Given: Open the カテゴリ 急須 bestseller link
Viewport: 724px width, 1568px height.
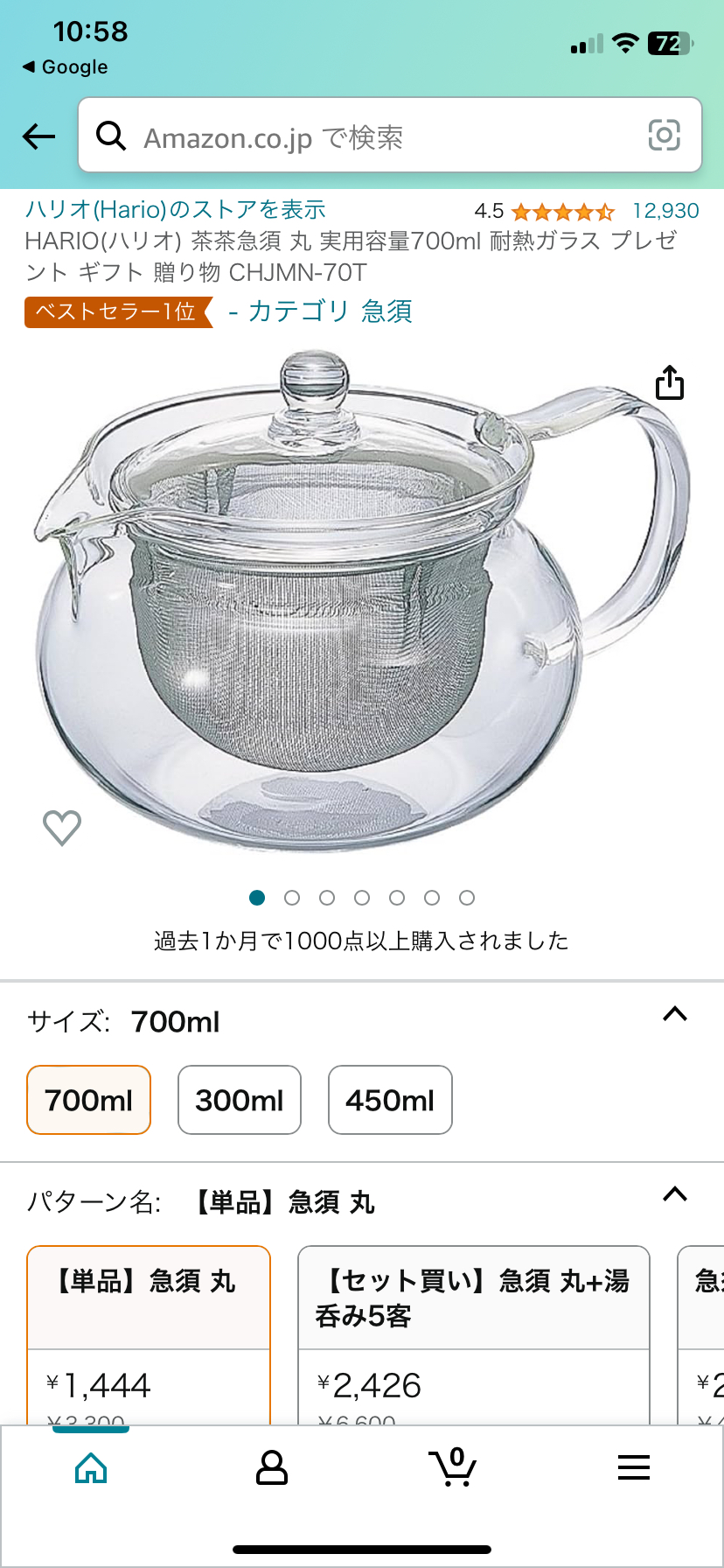Looking at the screenshot, I should click(321, 311).
